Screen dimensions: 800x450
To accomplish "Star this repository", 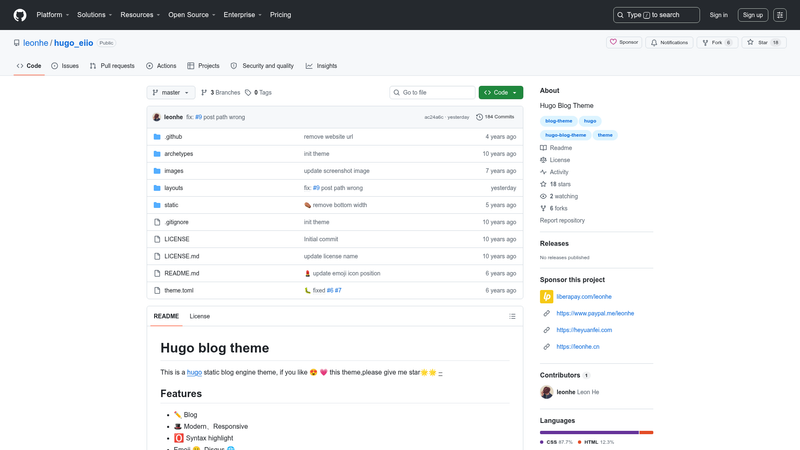I will coord(764,42).
